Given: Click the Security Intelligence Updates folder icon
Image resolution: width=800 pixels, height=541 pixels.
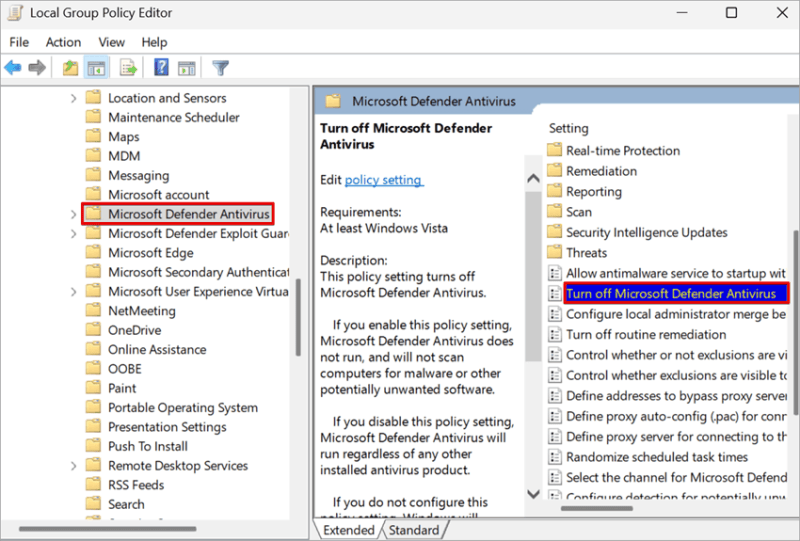Looking at the screenshot, I should coord(554,232).
